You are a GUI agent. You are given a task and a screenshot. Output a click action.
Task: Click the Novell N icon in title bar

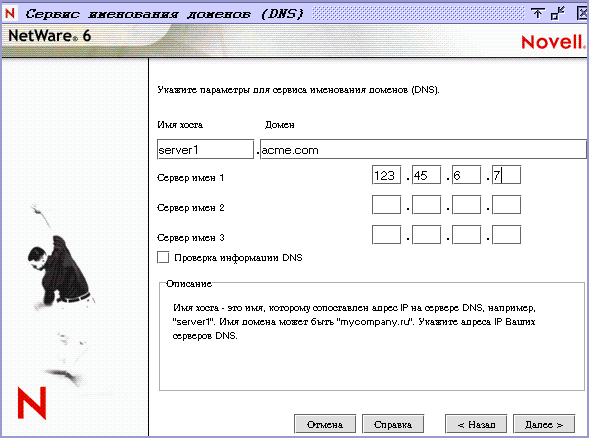point(10,13)
